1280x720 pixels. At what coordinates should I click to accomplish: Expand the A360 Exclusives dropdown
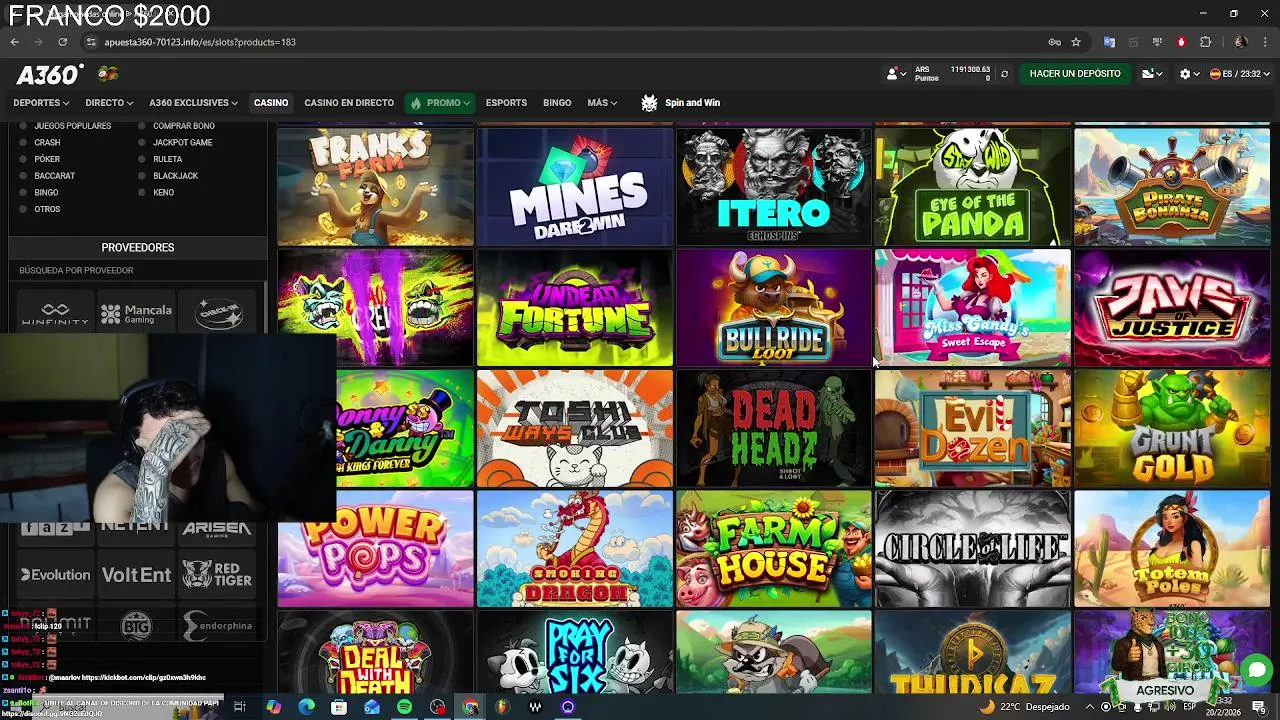coord(193,103)
